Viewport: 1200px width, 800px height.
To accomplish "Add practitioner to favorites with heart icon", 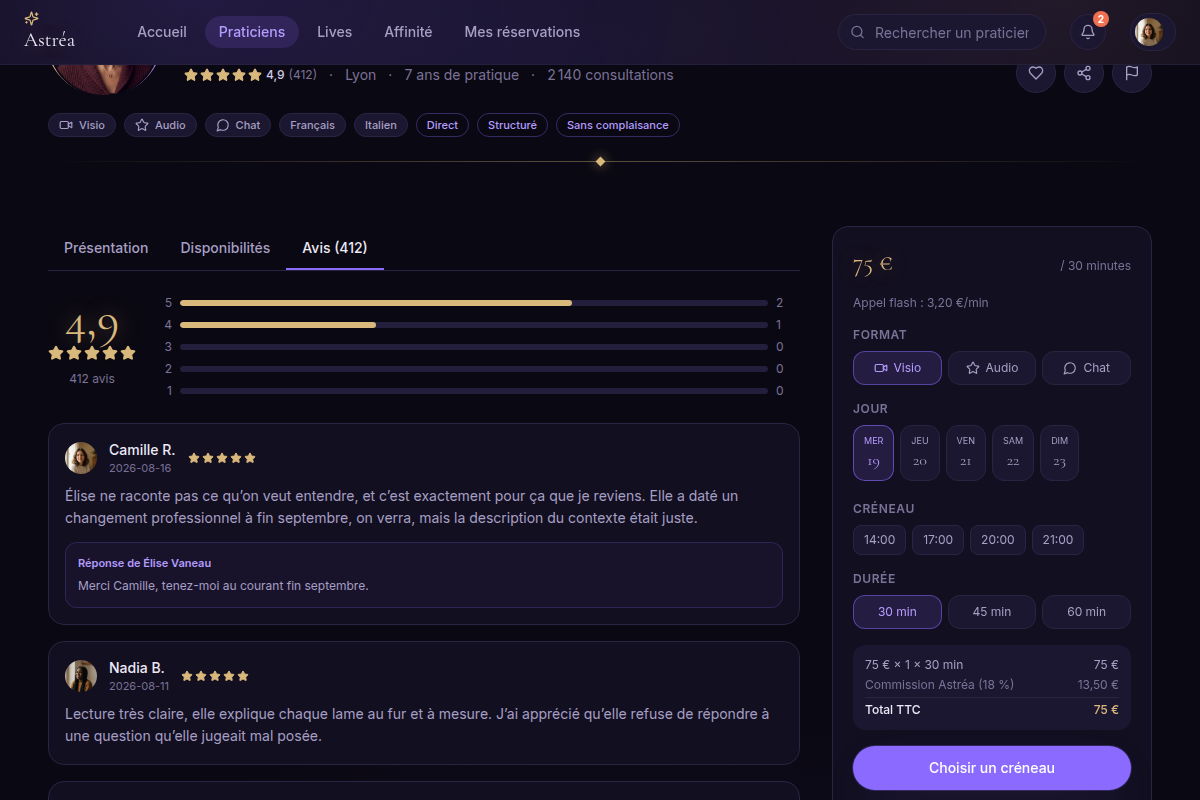I will click(x=1036, y=73).
